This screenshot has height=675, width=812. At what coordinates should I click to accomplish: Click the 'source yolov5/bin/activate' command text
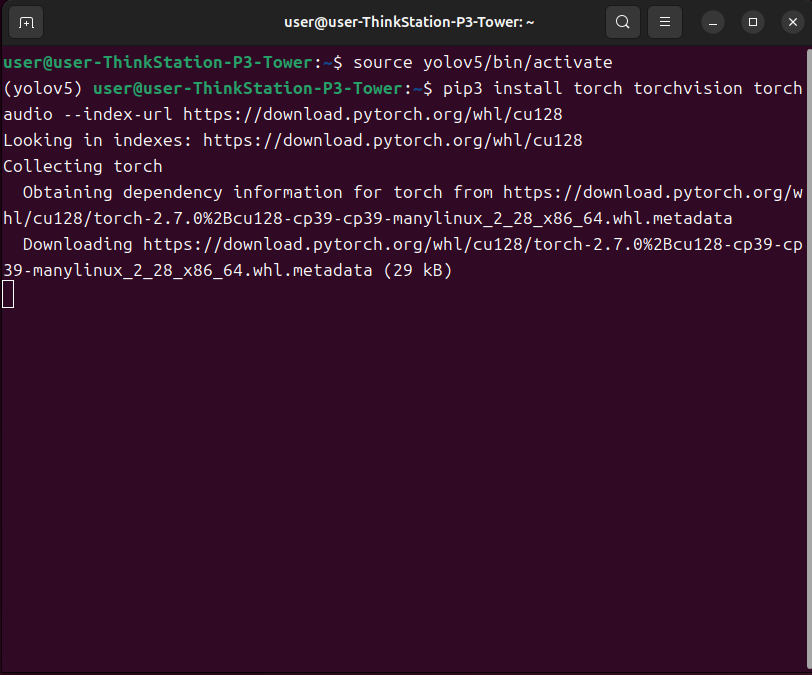pyautogui.click(x=483, y=63)
